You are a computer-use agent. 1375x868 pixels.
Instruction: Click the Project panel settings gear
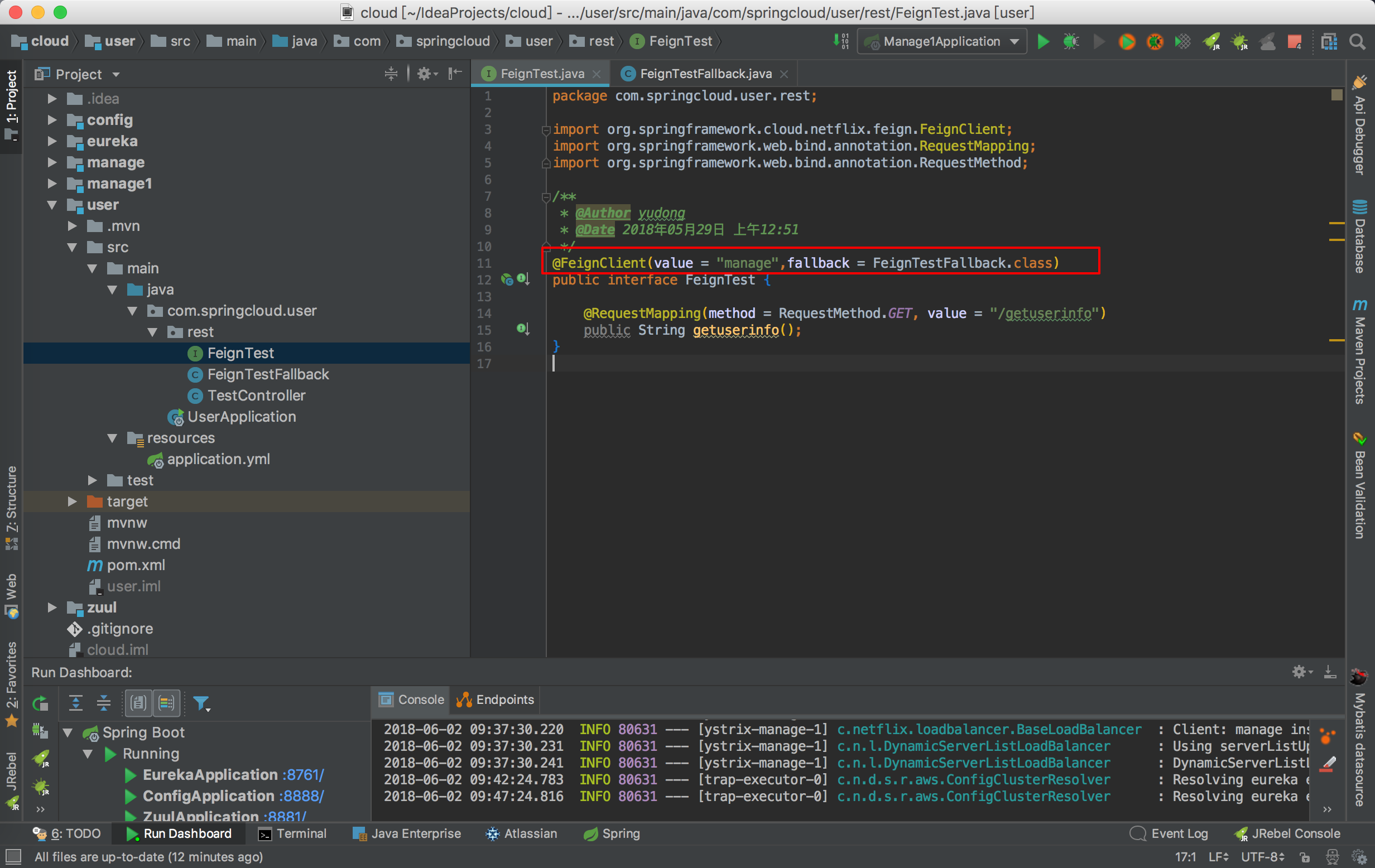coord(424,74)
